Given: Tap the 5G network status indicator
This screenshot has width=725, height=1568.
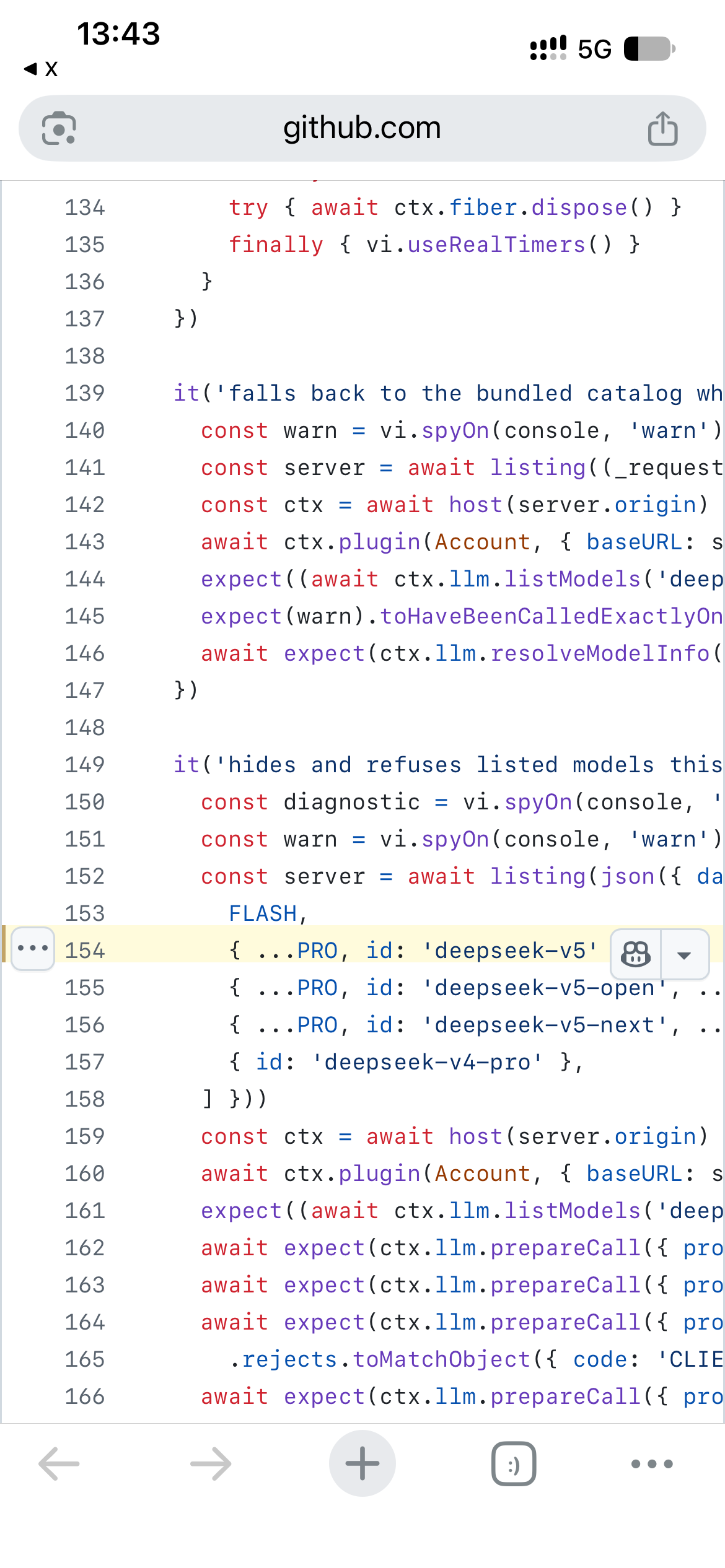Looking at the screenshot, I should 595,49.
